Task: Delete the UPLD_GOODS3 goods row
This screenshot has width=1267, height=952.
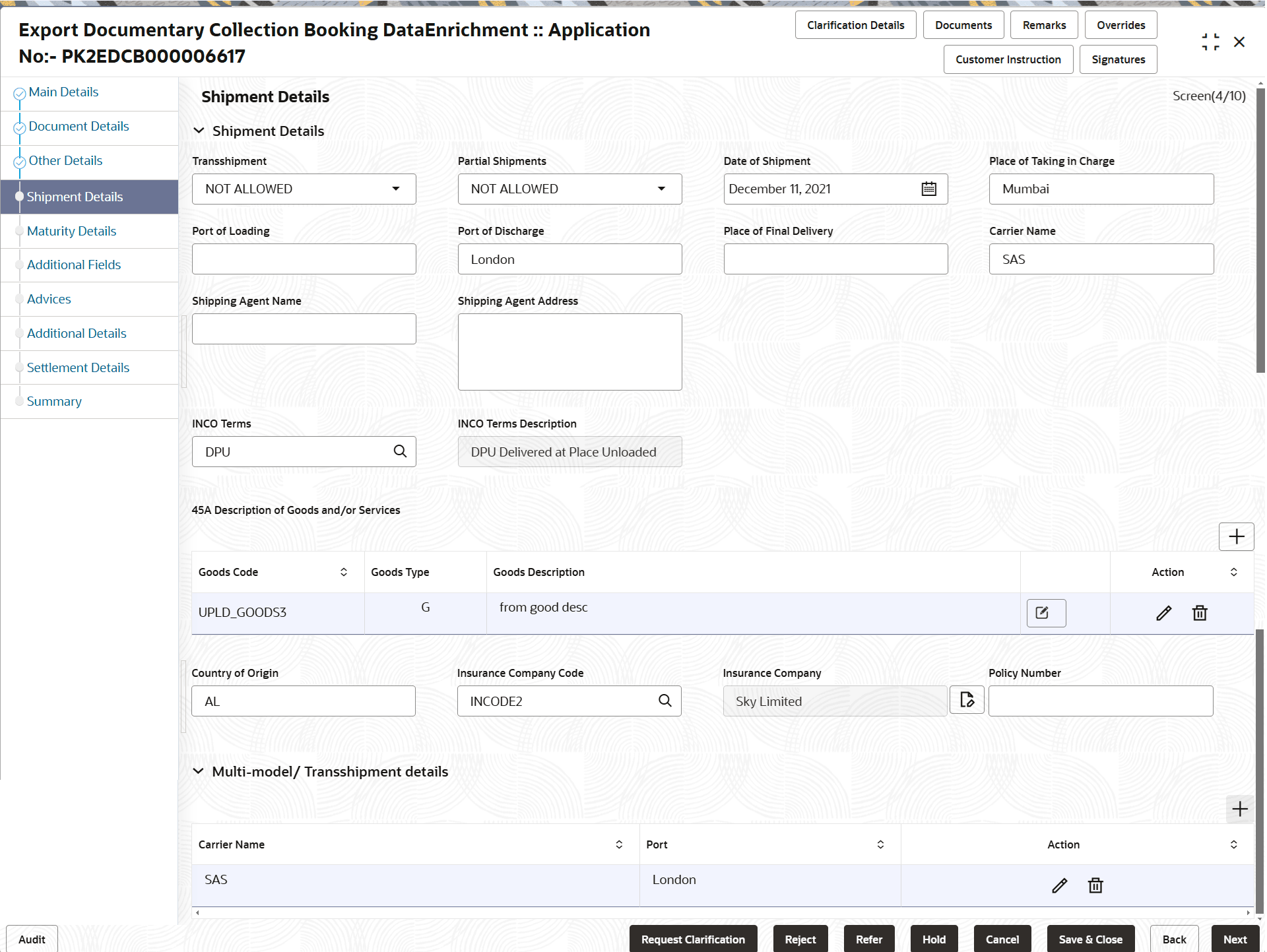Action: pyautogui.click(x=1200, y=613)
